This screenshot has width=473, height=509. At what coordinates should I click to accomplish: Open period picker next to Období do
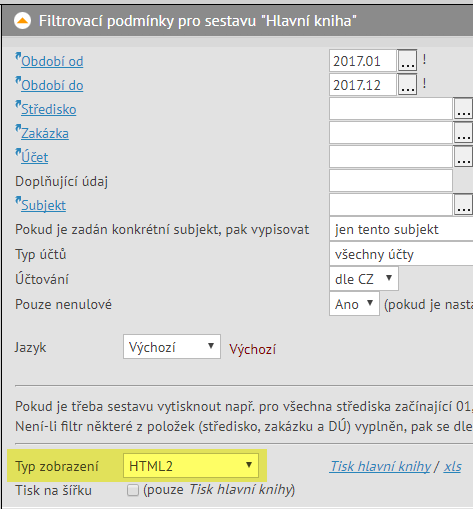(408, 85)
